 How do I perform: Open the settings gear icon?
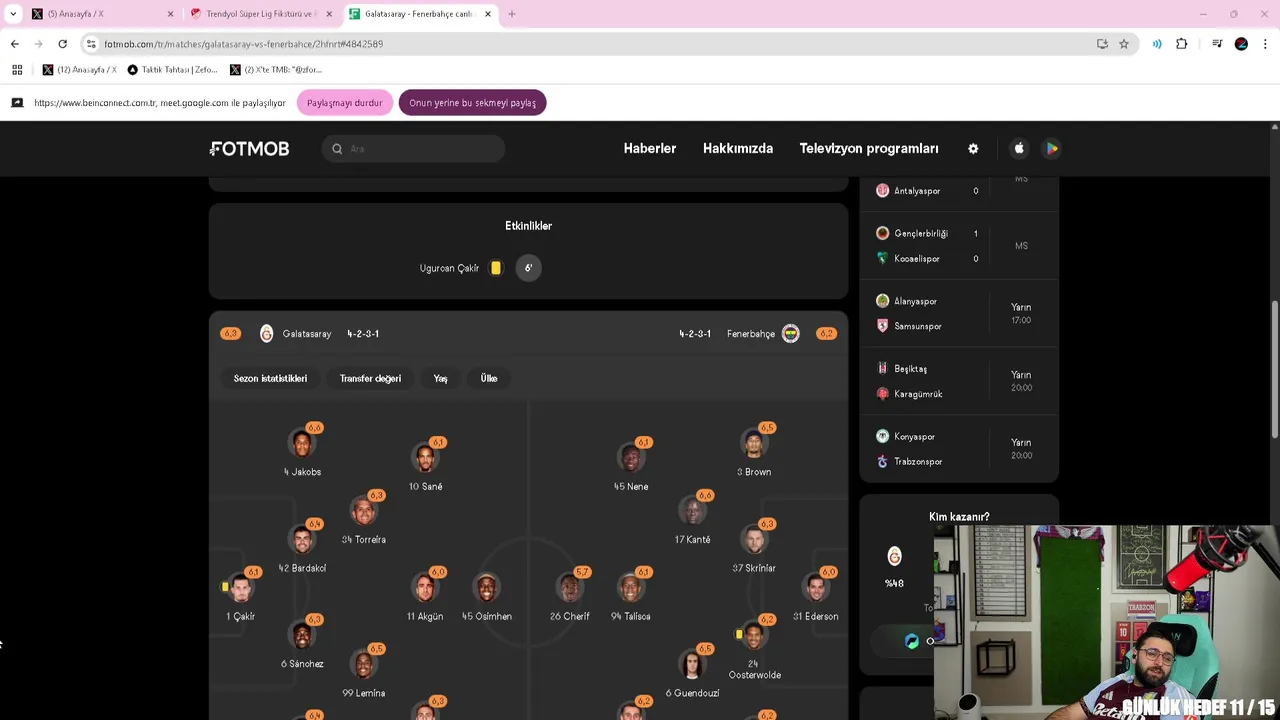(973, 148)
